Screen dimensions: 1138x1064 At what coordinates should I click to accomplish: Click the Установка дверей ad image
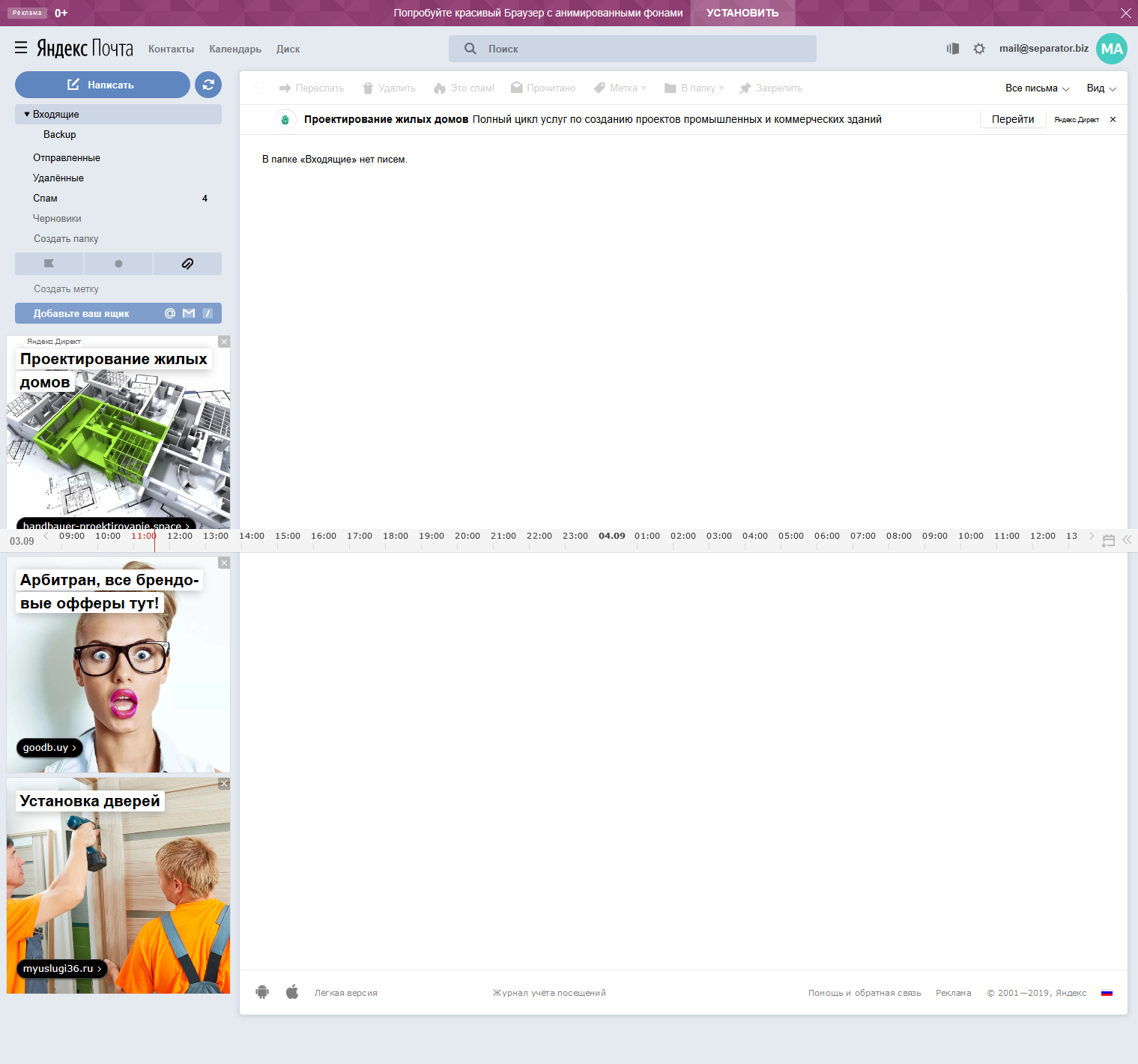[x=118, y=886]
